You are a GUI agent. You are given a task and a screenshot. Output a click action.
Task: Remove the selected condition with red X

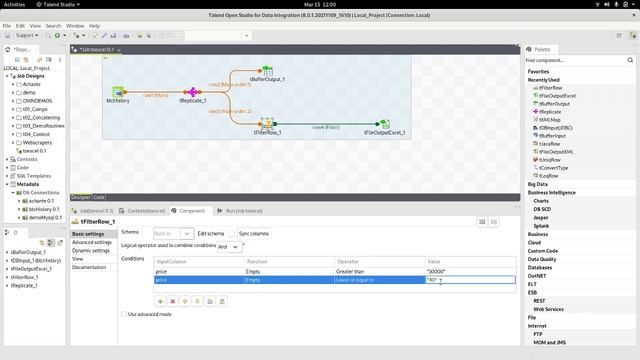[x=173, y=301]
